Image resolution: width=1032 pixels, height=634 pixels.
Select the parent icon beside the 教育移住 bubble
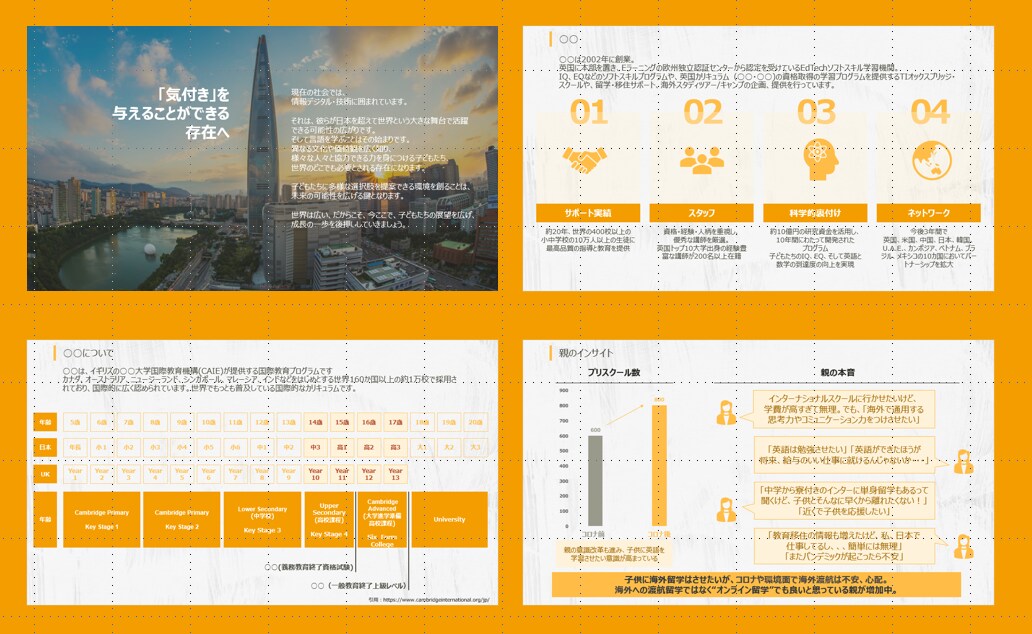[x=964, y=546]
